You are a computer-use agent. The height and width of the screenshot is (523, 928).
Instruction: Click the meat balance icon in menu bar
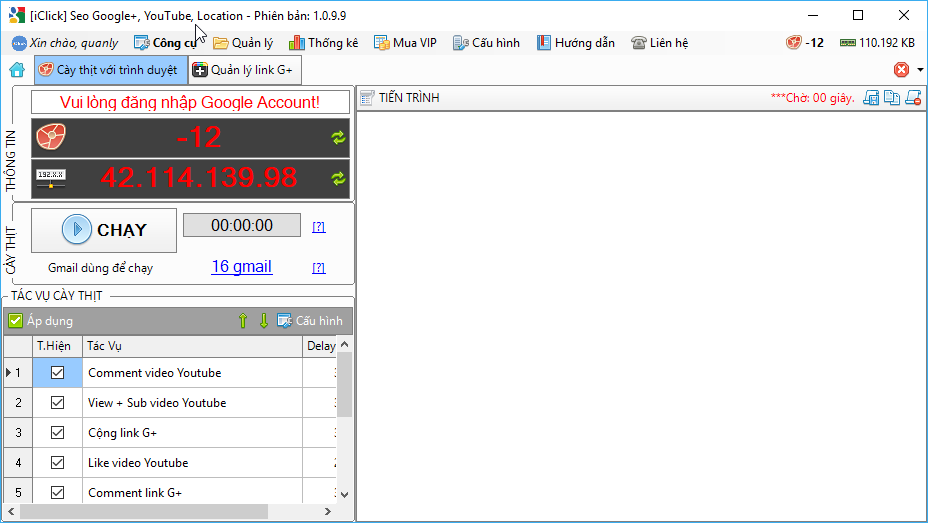[x=794, y=43]
